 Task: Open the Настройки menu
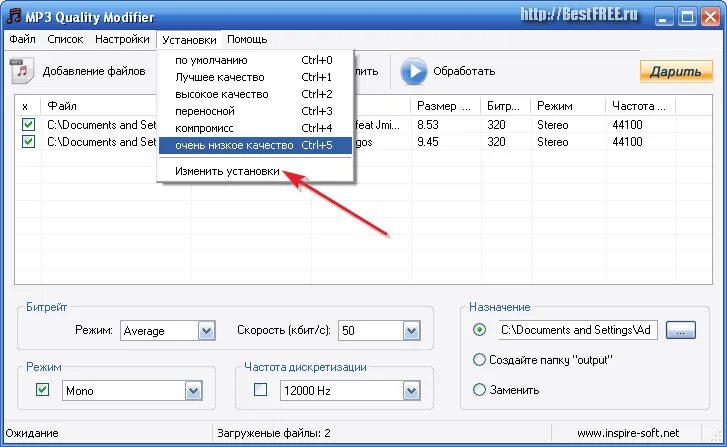tap(122, 39)
